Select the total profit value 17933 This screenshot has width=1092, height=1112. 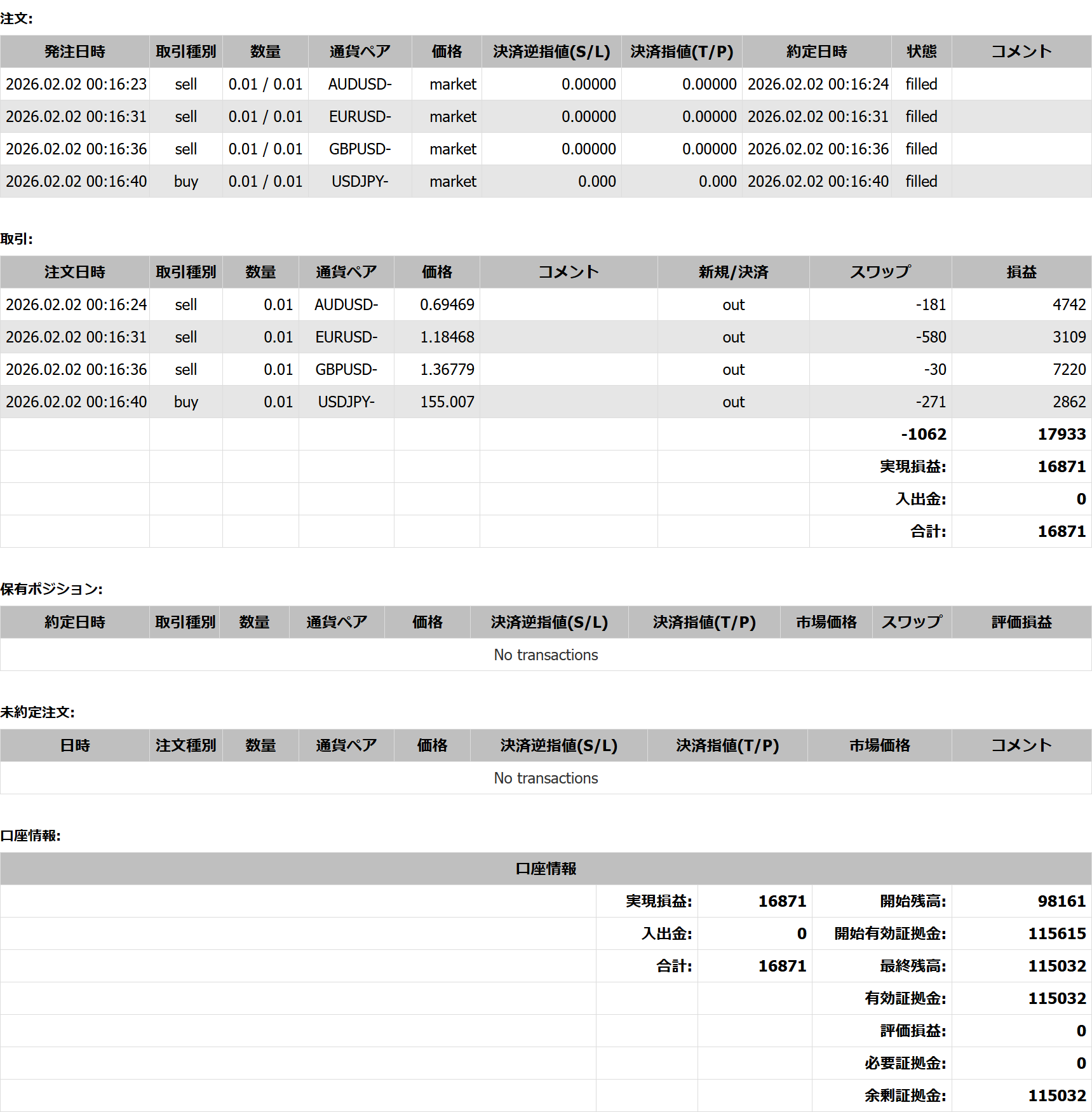[x=1062, y=434]
